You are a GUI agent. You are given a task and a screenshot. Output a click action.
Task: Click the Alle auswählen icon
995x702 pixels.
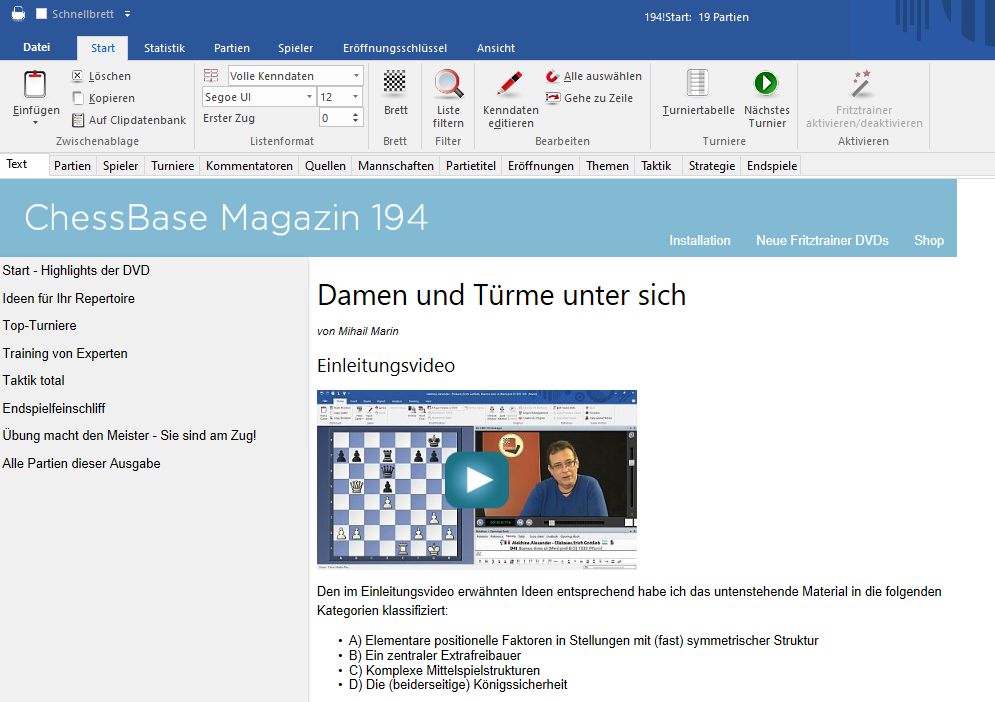pos(553,76)
